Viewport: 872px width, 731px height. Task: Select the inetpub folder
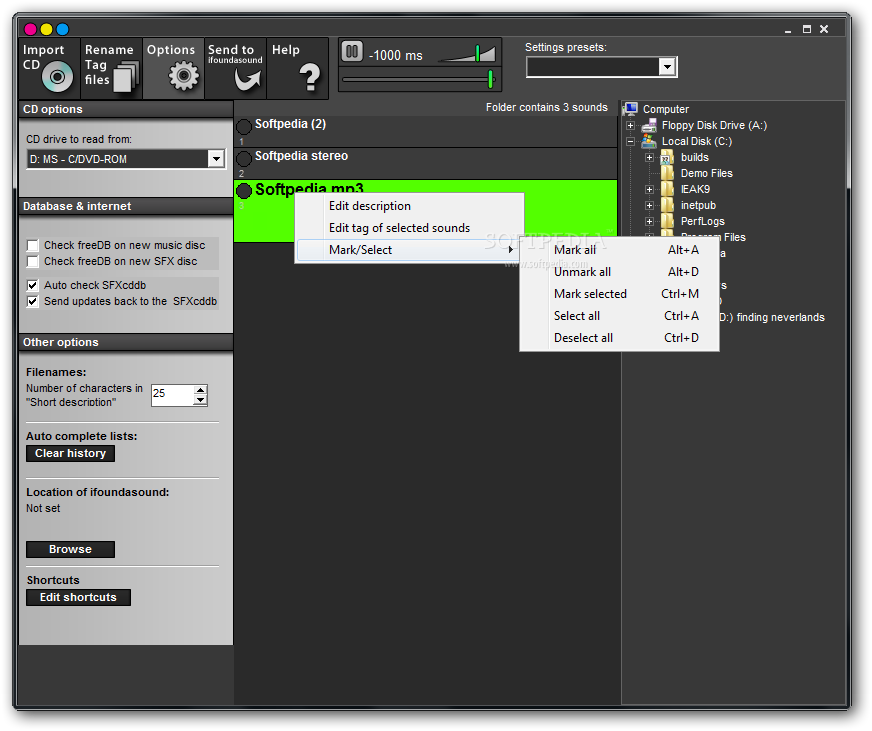698,205
